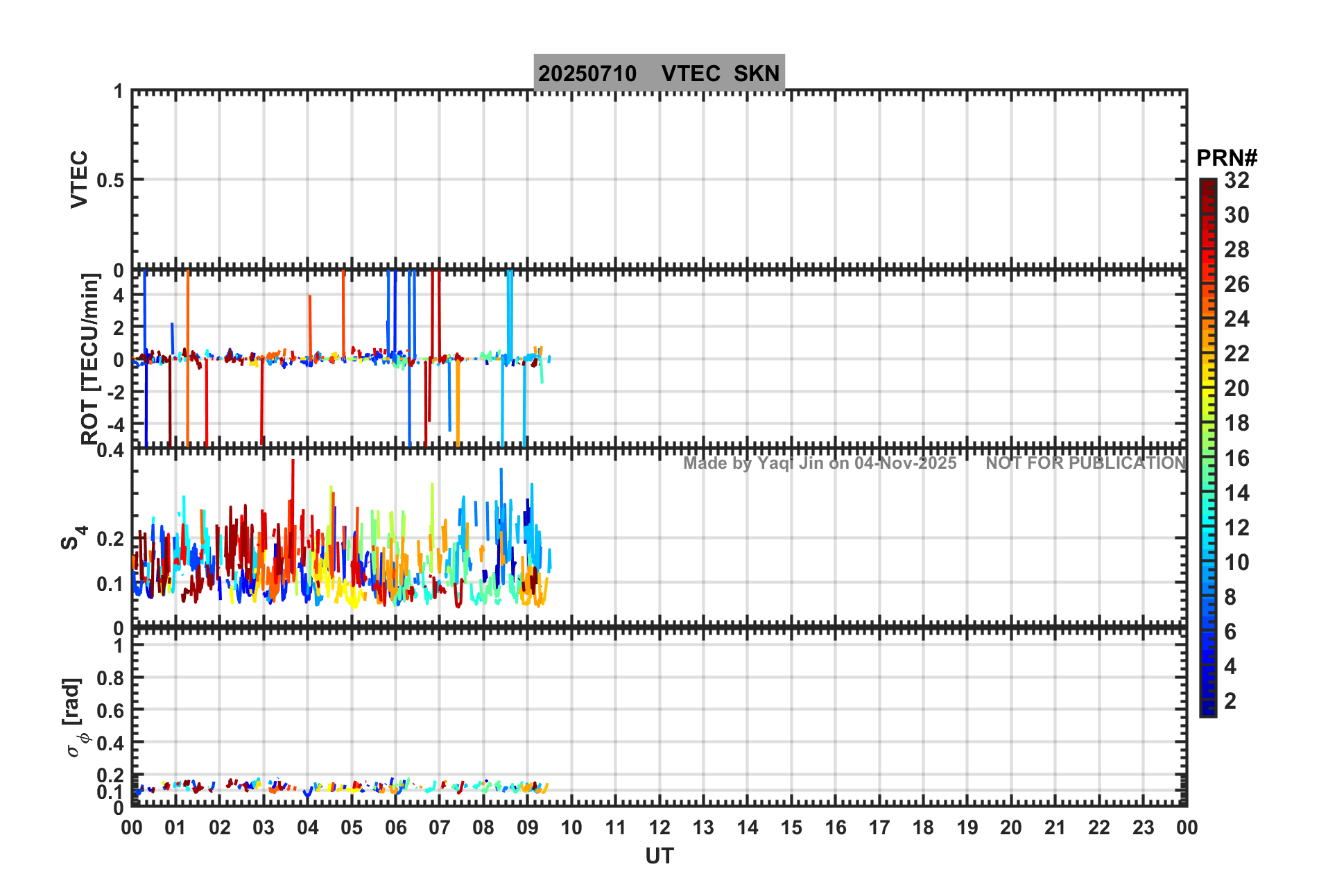Click colorbar label '4'
Screen dimensions: 1319x896
[x=1230, y=666]
